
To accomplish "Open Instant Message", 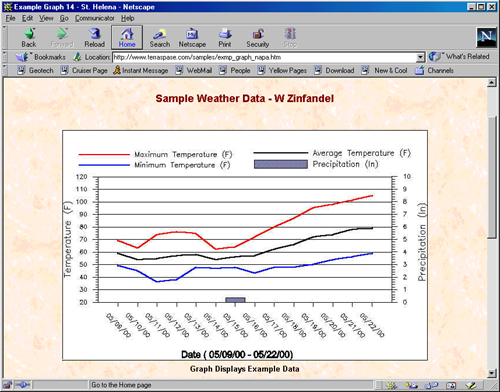I will coord(140,70).
